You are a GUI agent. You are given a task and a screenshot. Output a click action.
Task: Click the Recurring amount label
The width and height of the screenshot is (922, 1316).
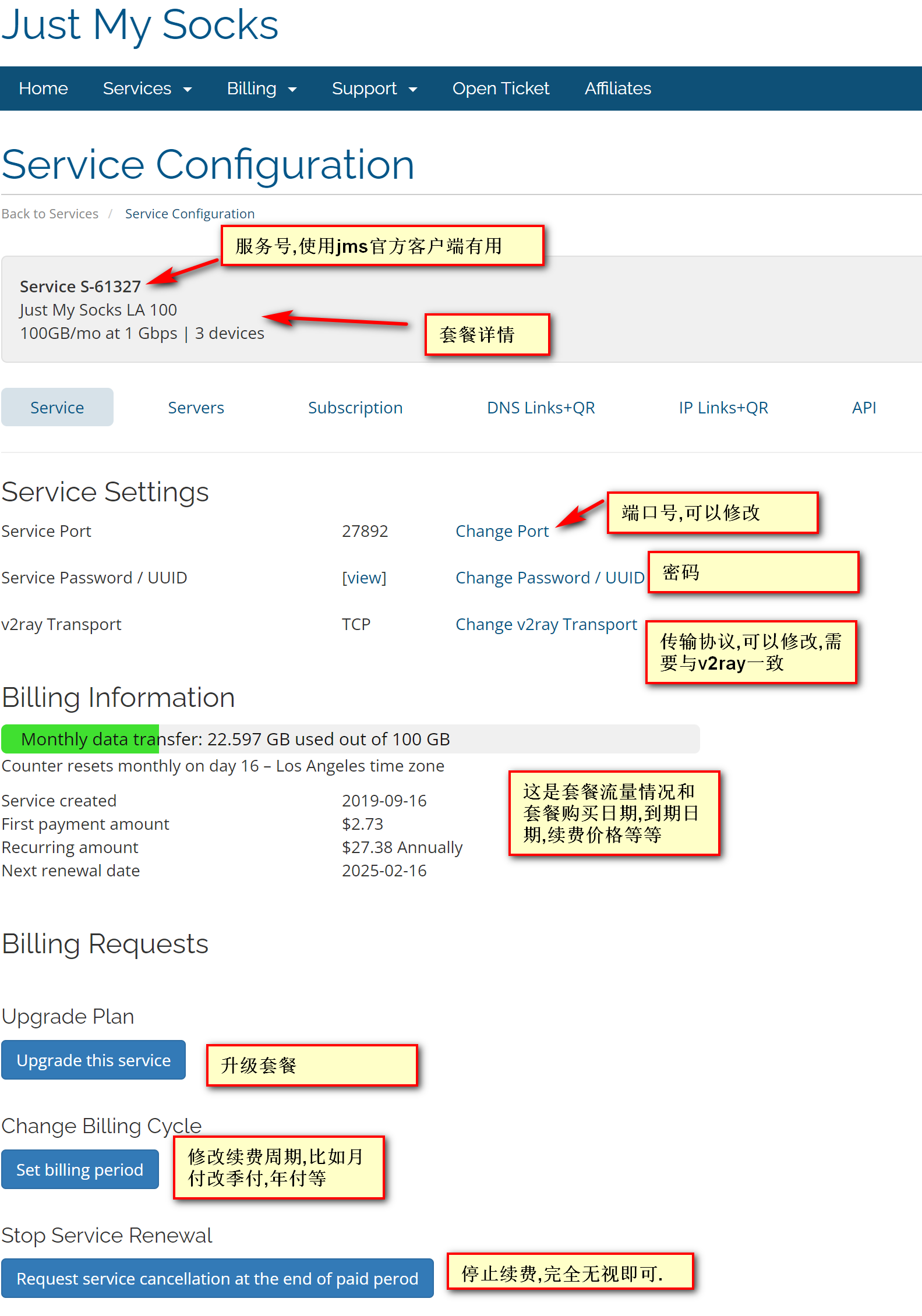70,847
